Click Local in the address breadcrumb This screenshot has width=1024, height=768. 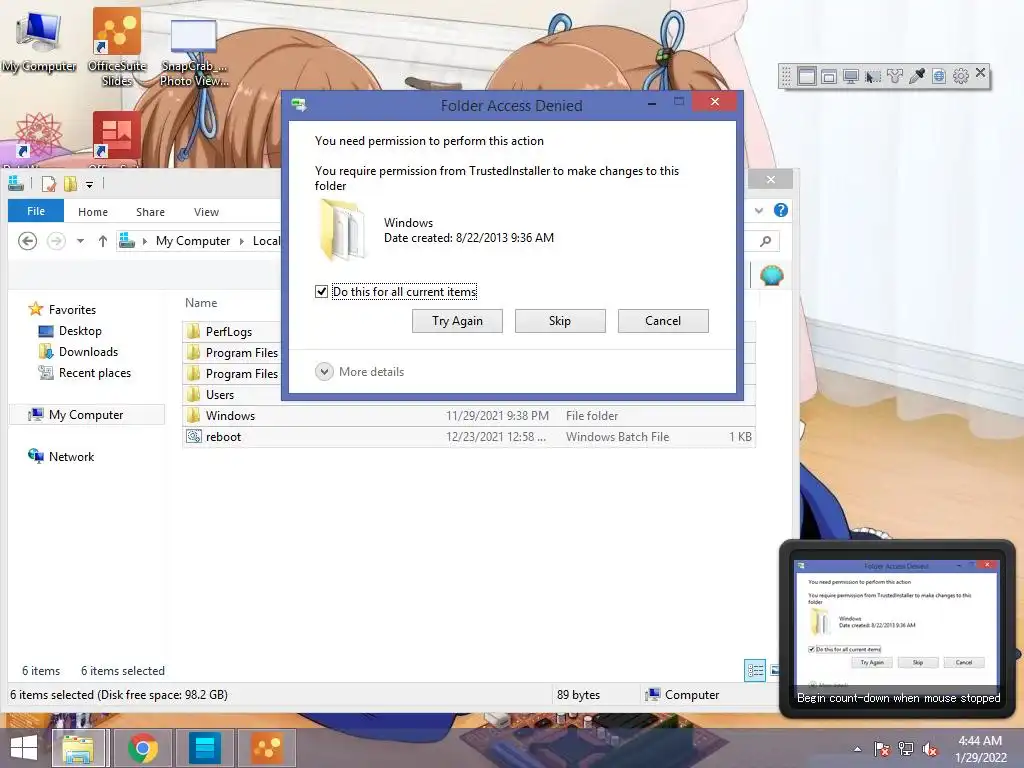[x=266, y=241]
